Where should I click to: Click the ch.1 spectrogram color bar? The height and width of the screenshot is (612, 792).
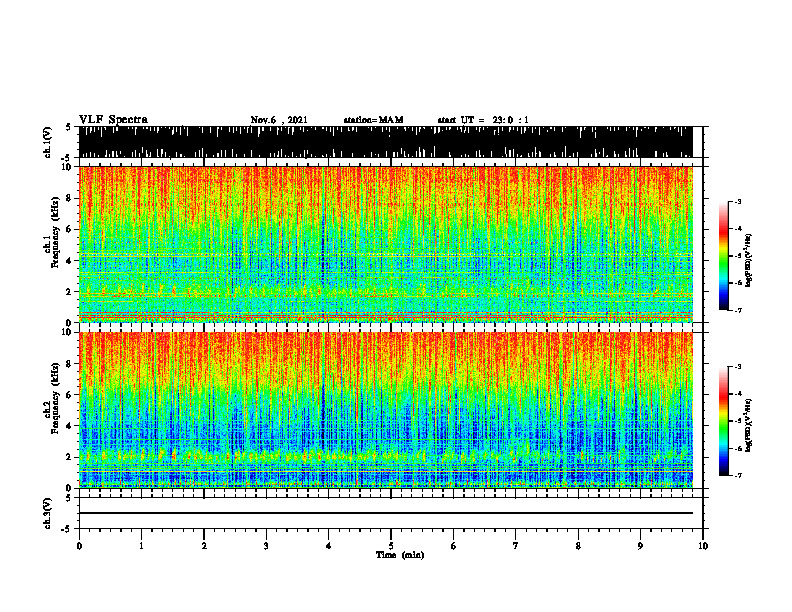[724, 256]
